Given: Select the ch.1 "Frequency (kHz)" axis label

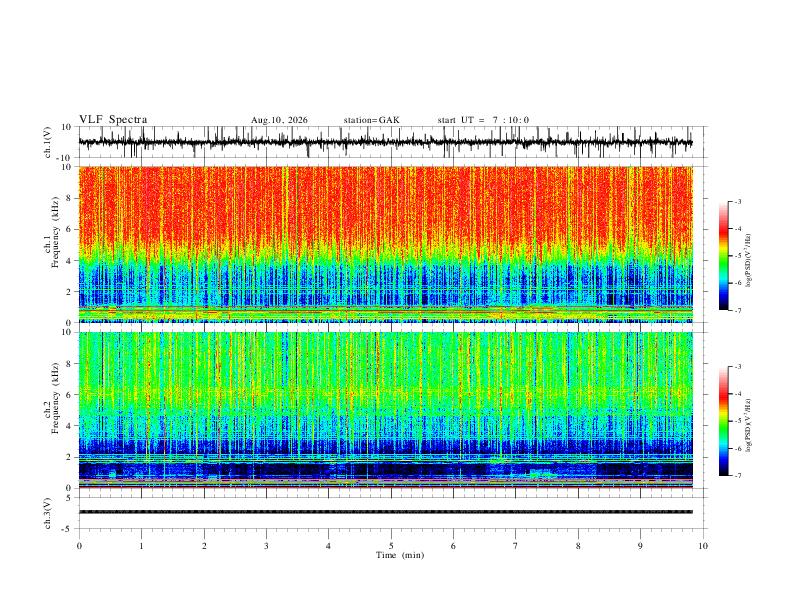Looking at the screenshot, I should pyautogui.click(x=55, y=232).
